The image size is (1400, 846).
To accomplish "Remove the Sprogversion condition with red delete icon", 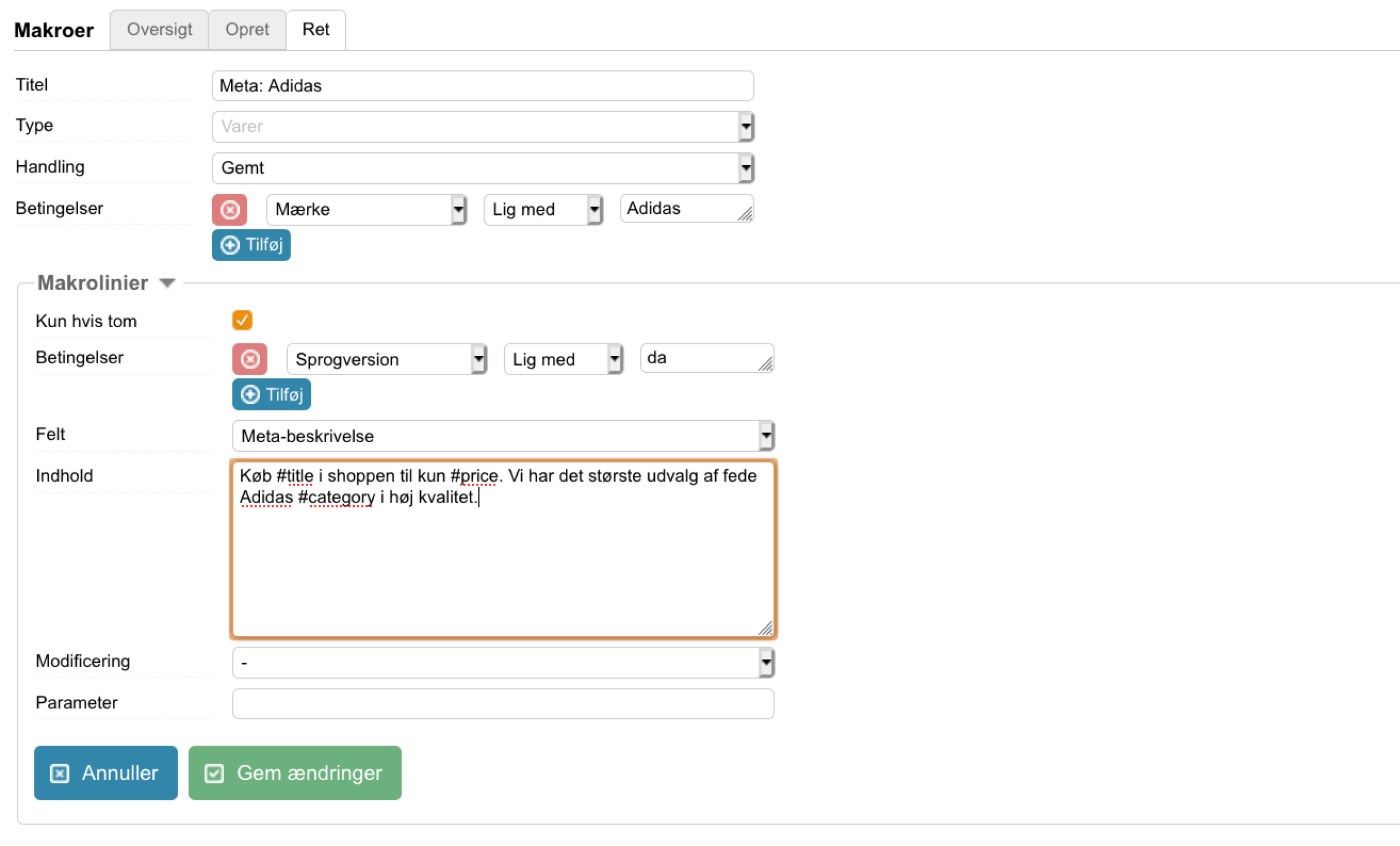I will (250, 359).
